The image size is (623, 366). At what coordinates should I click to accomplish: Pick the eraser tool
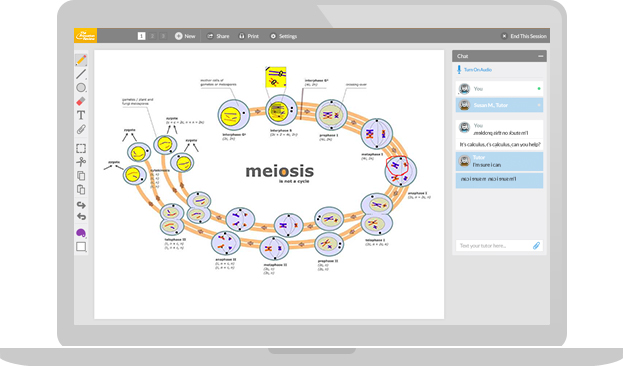[x=81, y=101]
